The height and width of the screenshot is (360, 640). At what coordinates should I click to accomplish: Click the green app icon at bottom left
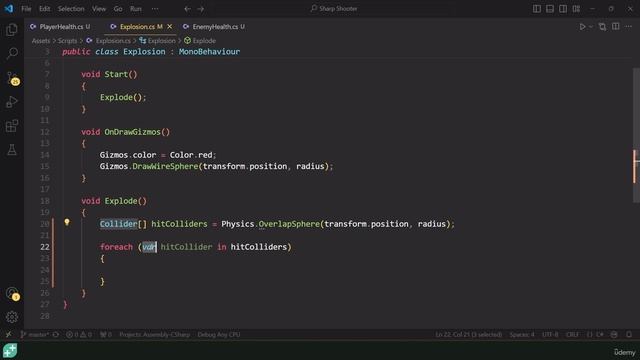point(10,351)
